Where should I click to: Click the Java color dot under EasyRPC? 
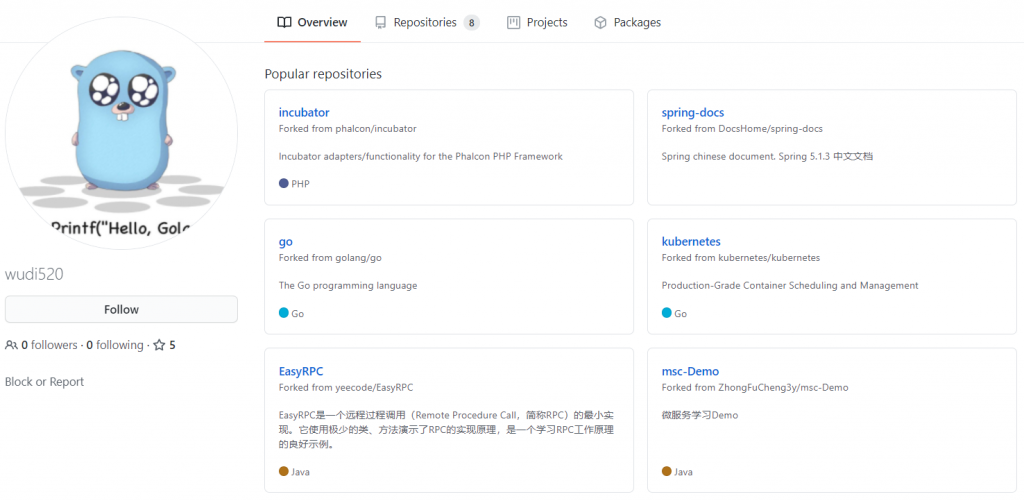284,471
